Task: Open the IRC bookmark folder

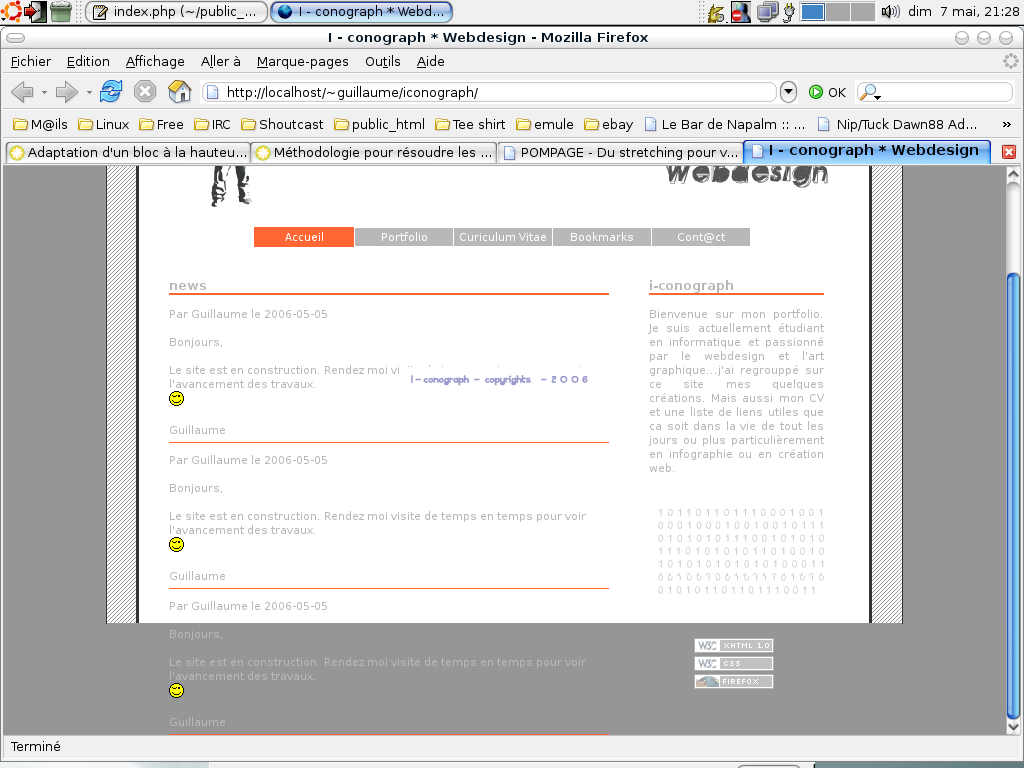Action: coord(212,124)
